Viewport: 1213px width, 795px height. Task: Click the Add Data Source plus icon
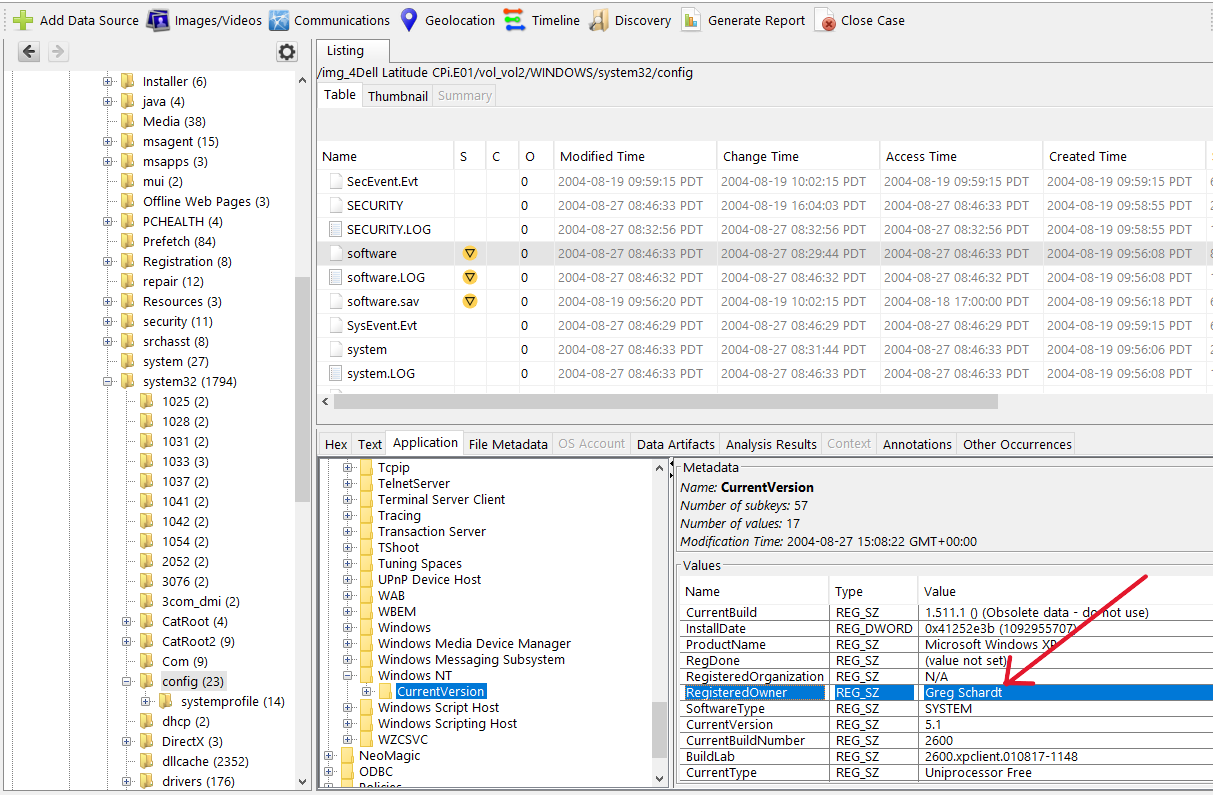tap(22, 20)
